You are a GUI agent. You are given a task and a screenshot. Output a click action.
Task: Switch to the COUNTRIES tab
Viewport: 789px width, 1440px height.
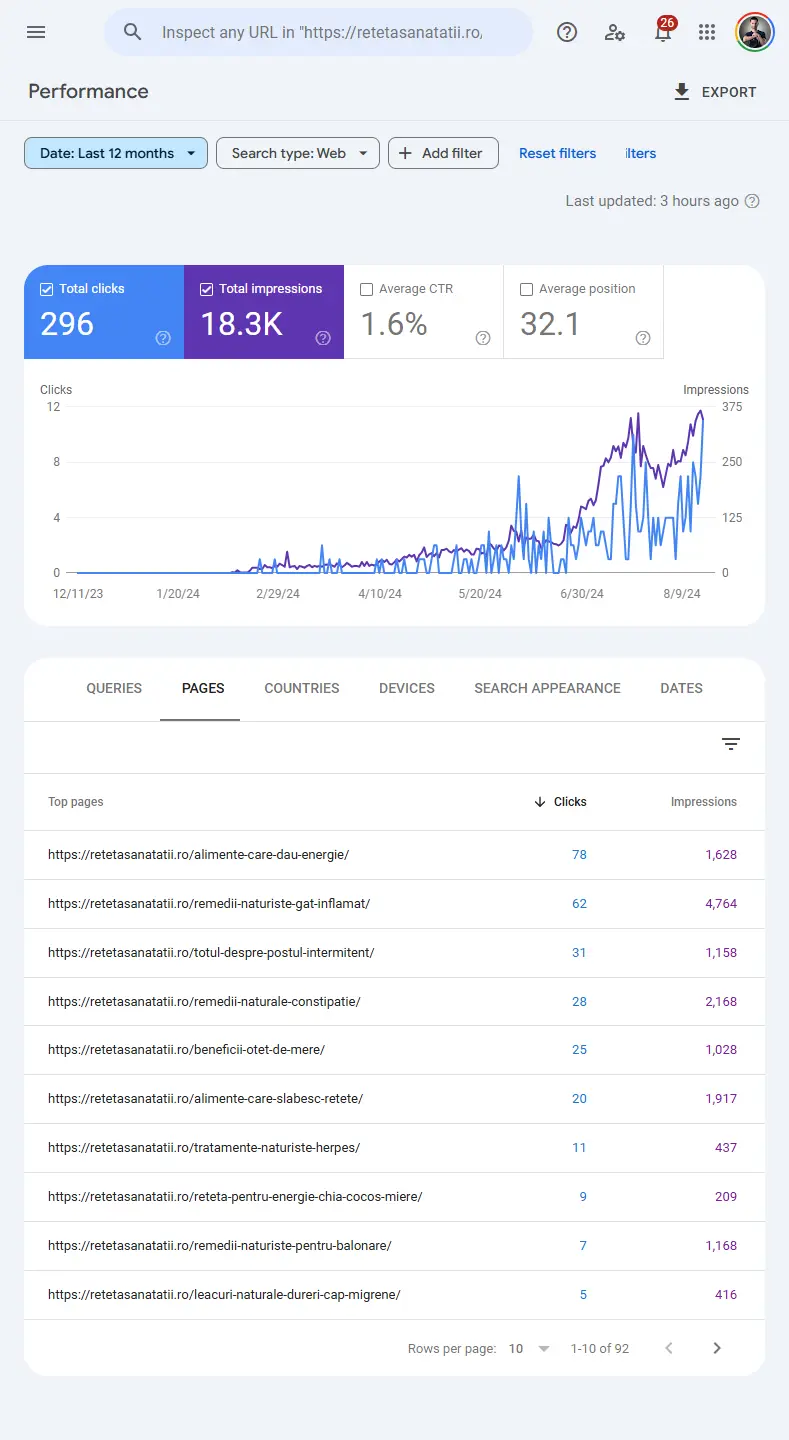pos(302,688)
